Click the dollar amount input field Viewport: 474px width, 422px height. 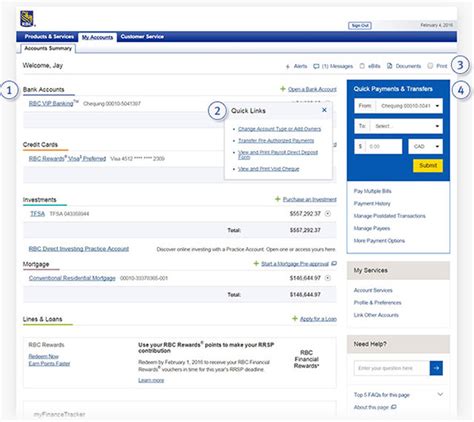[378, 146]
